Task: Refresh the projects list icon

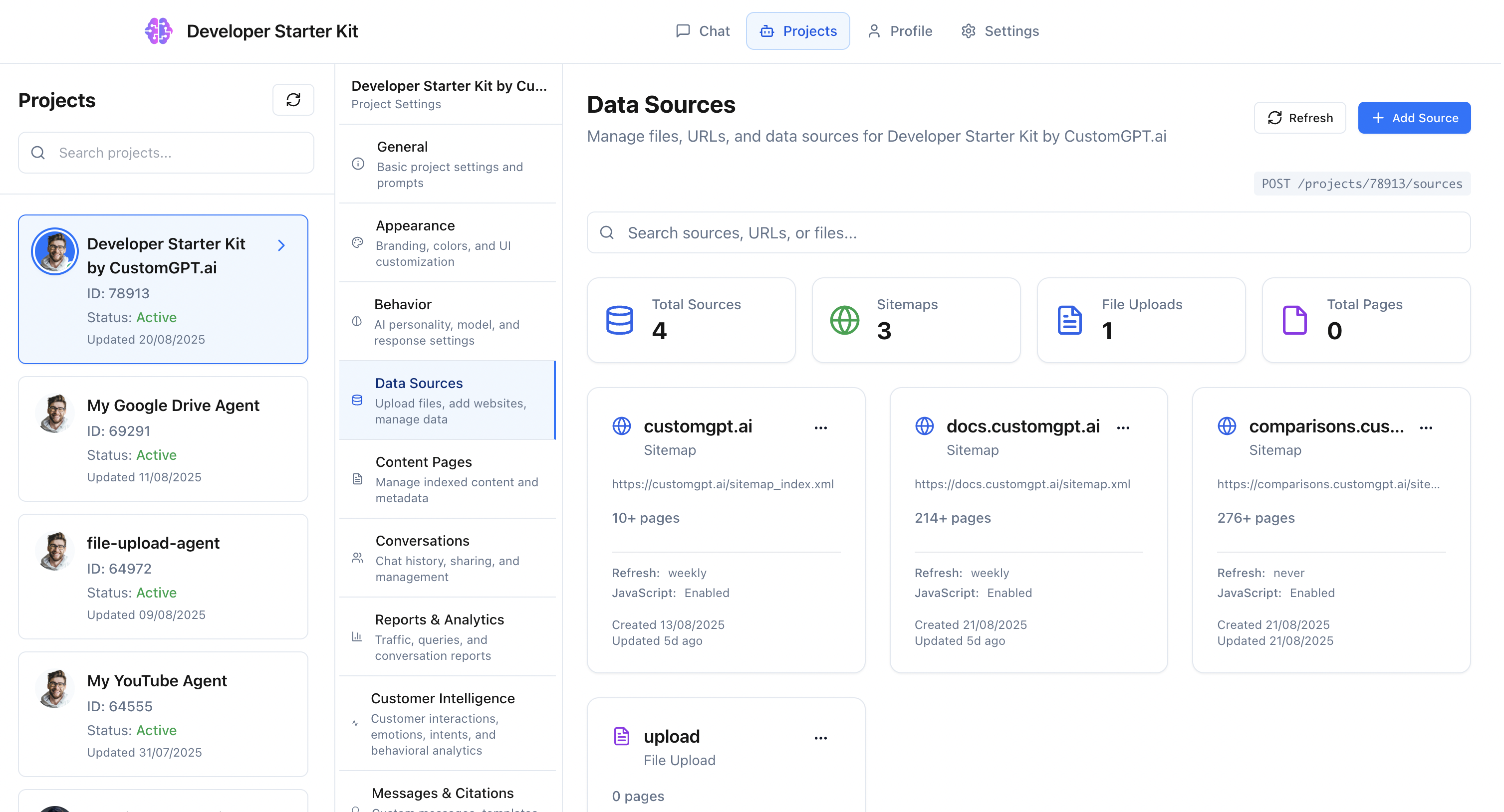Action: 293,100
